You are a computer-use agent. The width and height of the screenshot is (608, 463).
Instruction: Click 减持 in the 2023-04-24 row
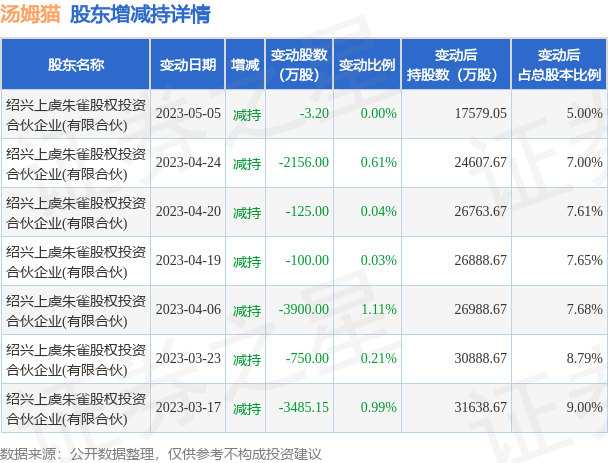pyautogui.click(x=247, y=164)
